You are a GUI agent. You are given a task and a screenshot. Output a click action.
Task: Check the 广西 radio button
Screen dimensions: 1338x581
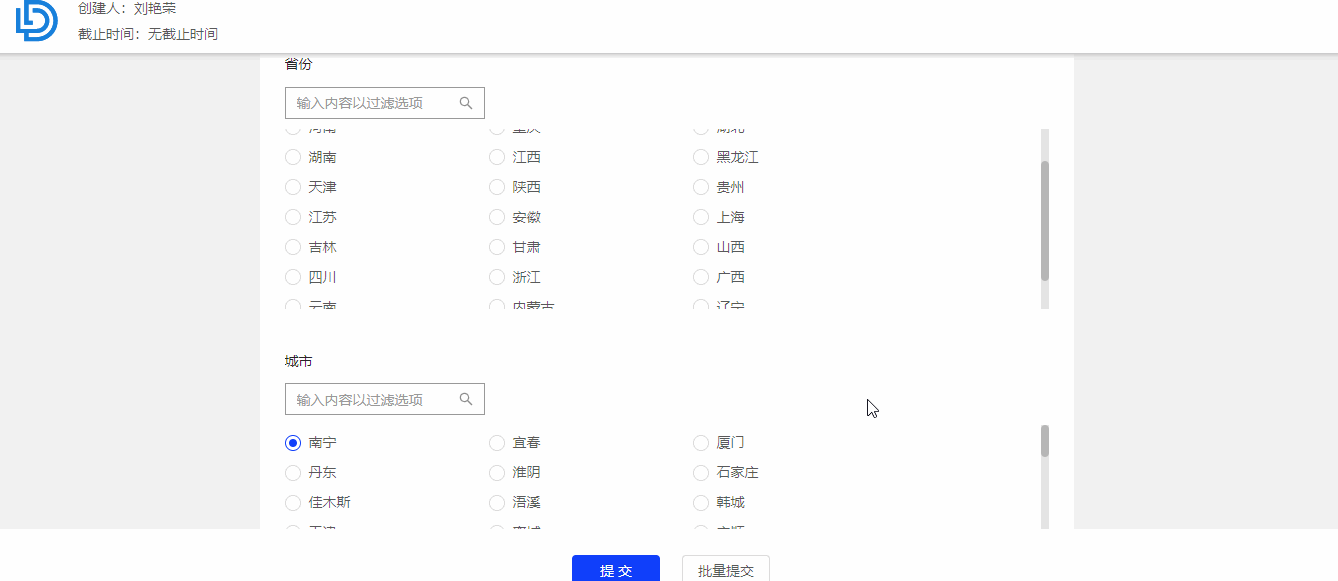(701, 277)
